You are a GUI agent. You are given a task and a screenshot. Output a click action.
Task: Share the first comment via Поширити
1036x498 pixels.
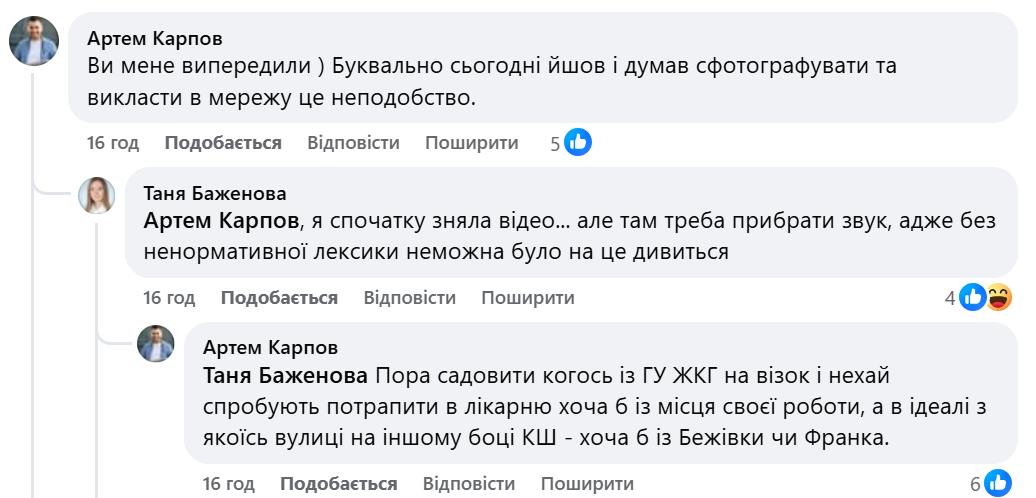[x=472, y=143]
